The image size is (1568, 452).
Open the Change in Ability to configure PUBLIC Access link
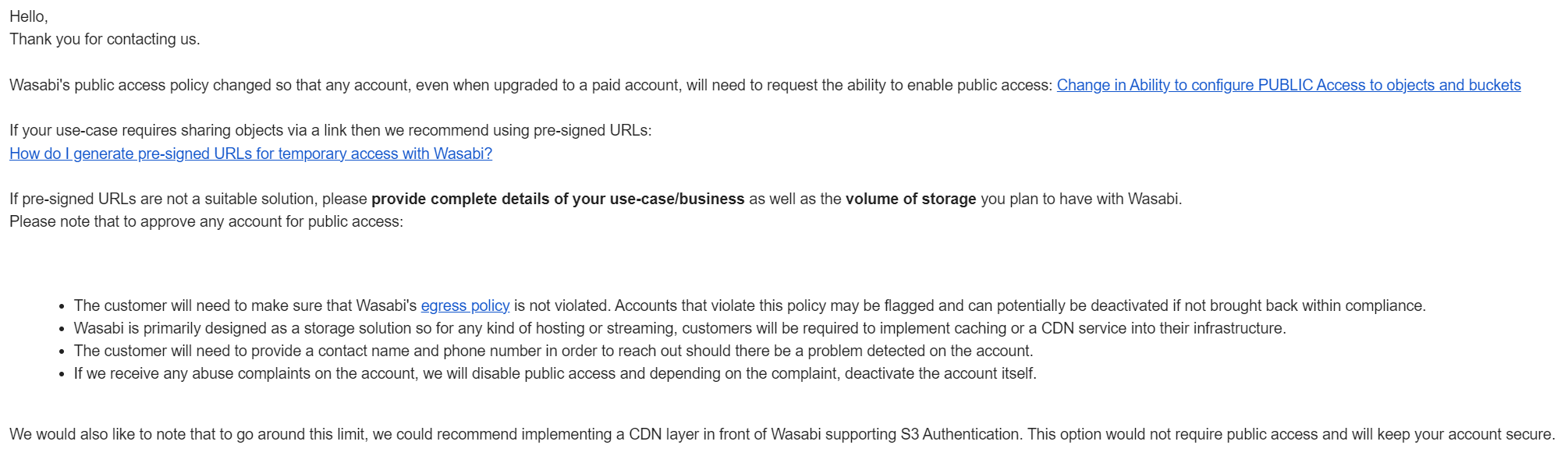[1289, 85]
